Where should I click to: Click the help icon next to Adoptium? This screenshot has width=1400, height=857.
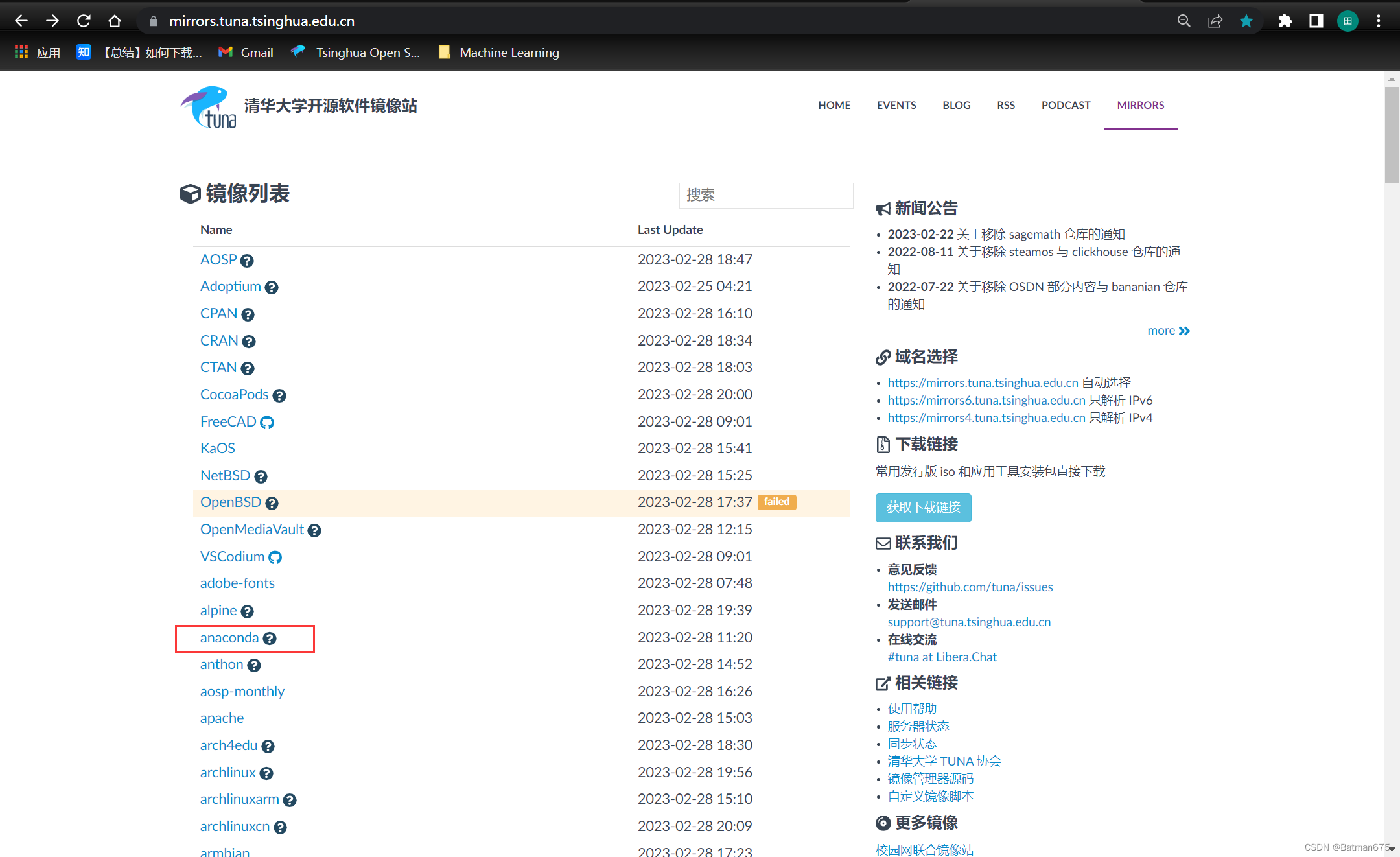[272, 287]
